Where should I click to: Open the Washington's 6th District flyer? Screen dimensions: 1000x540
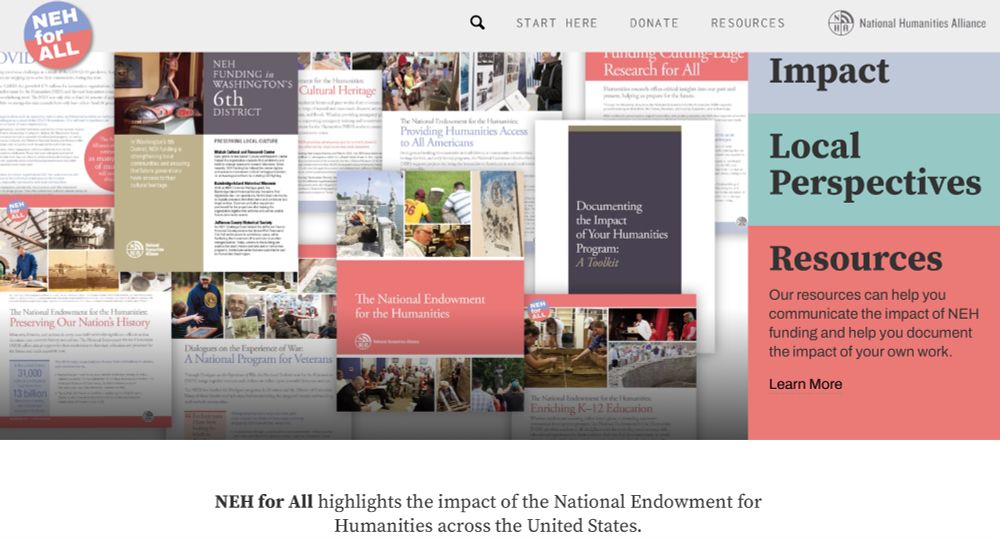click(x=205, y=162)
